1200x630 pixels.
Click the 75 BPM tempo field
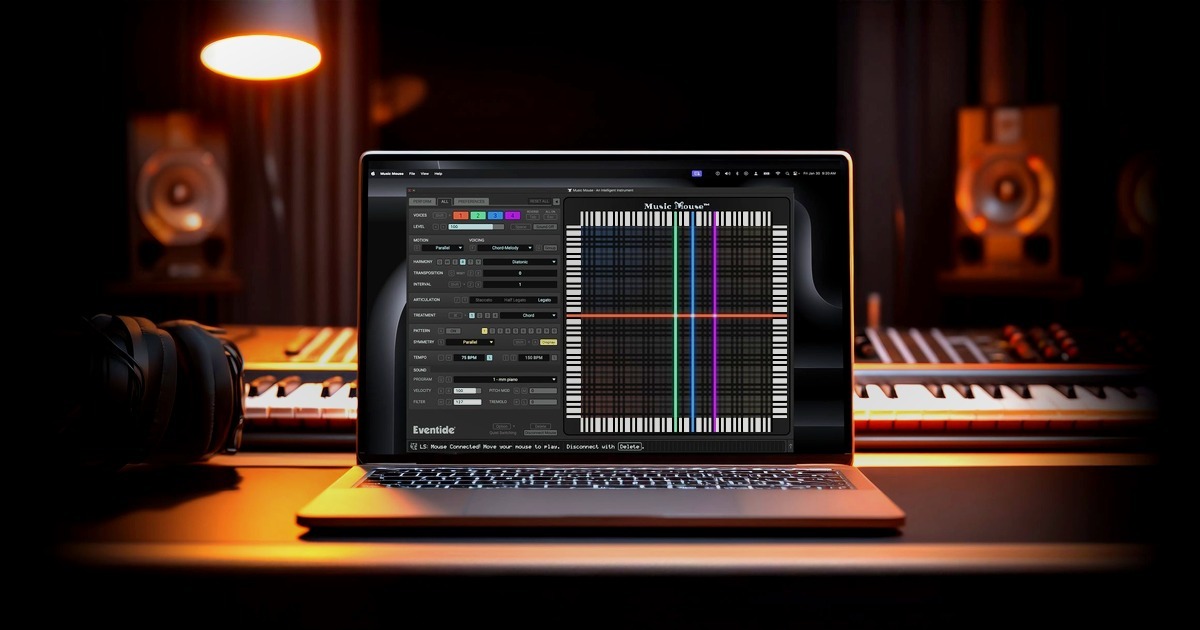click(x=469, y=358)
